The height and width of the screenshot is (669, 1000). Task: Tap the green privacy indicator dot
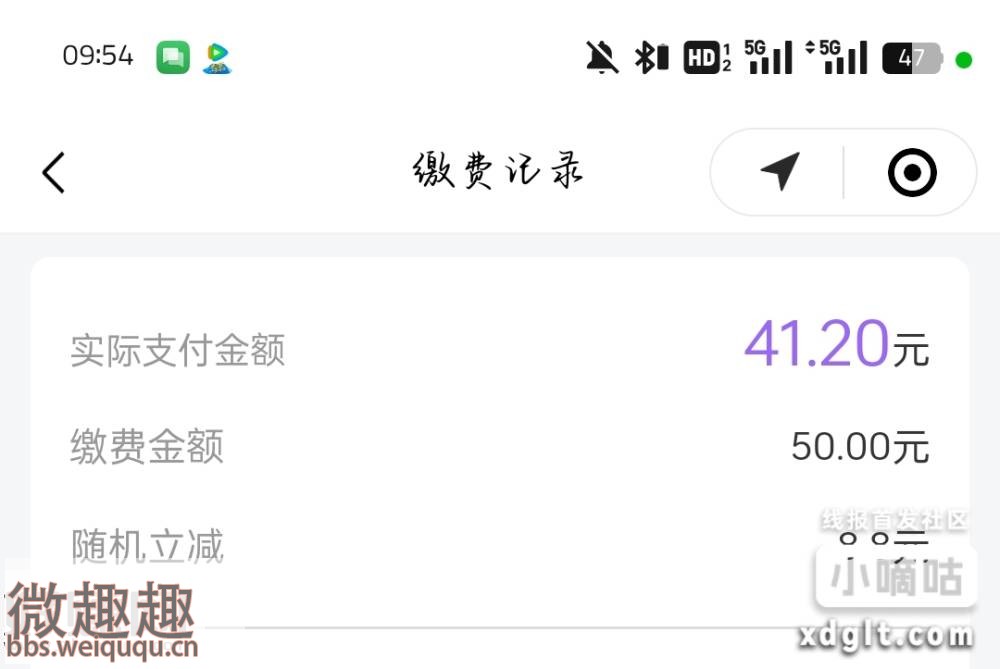[964, 60]
